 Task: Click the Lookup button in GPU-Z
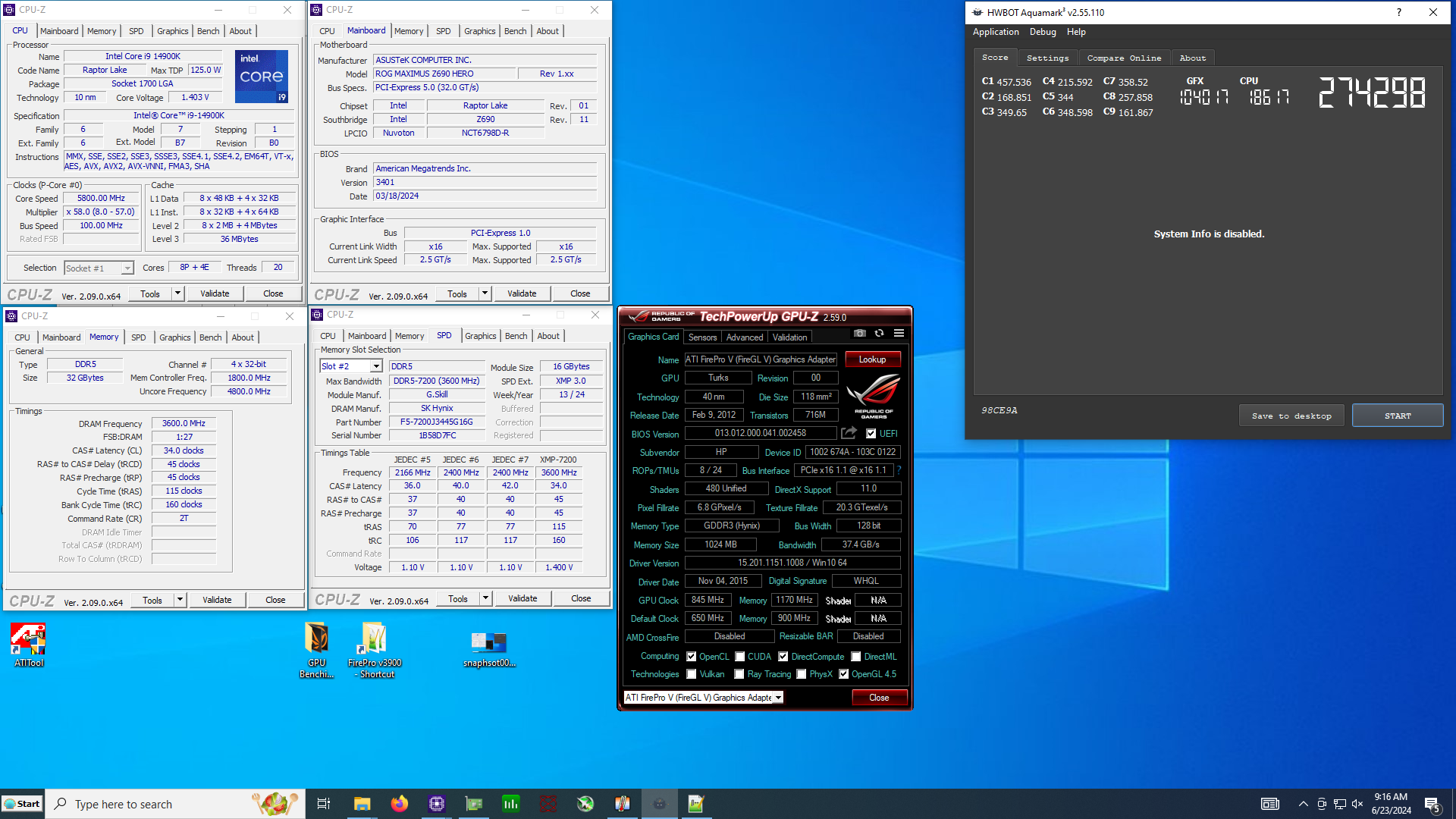pyautogui.click(x=872, y=359)
